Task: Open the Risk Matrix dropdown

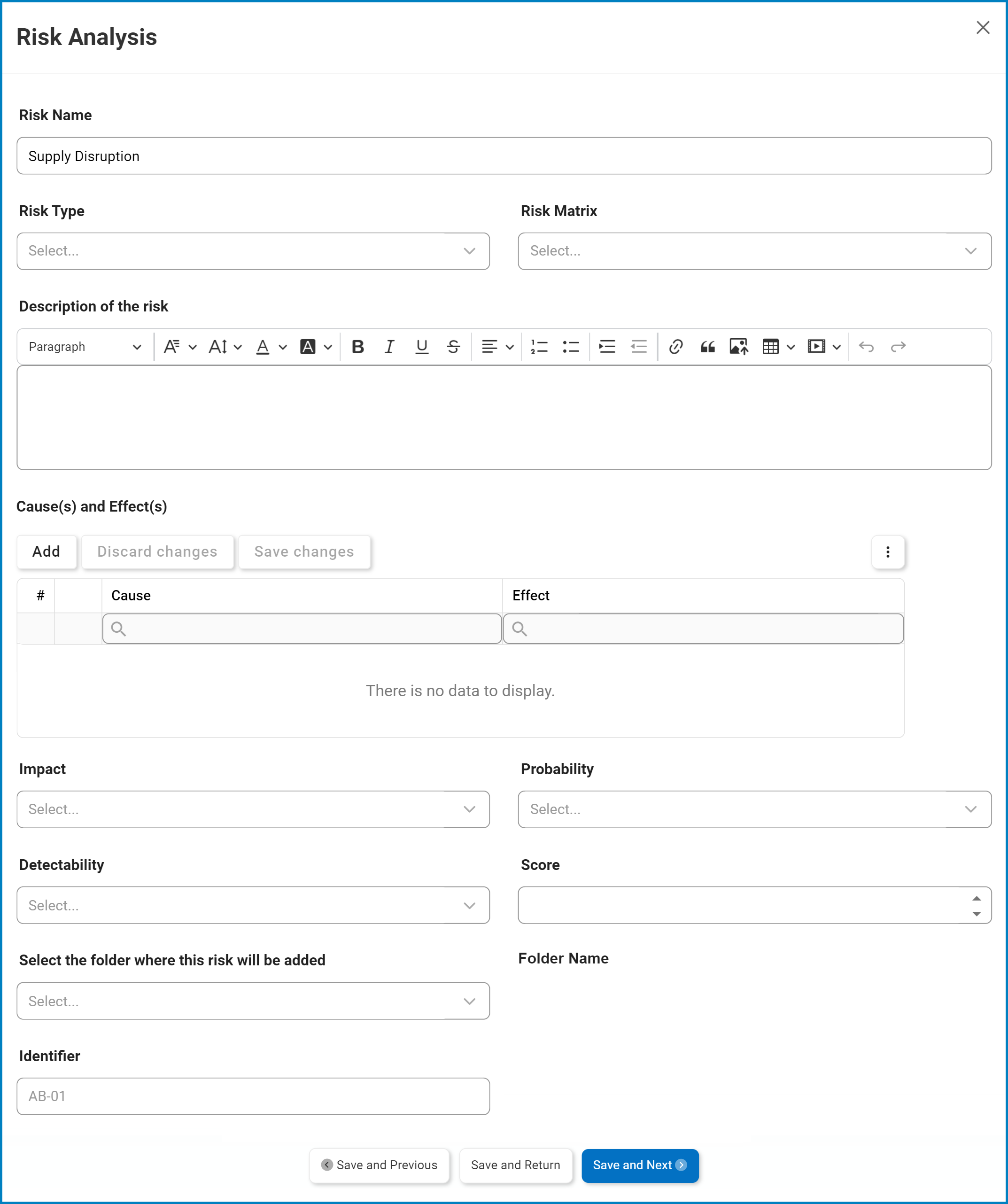Action: [x=754, y=251]
